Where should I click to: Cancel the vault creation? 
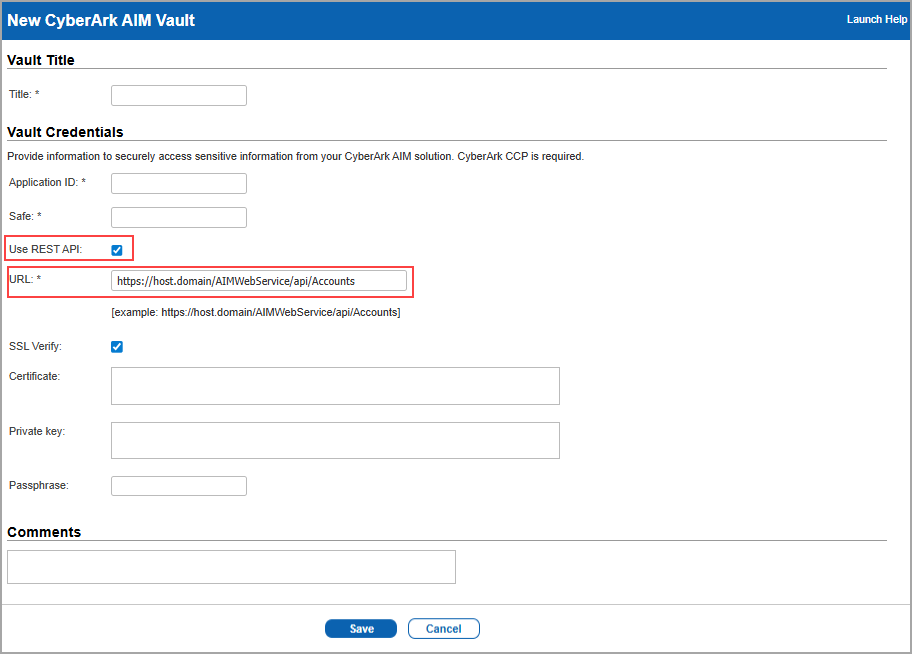pyautogui.click(x=443, y=628)
